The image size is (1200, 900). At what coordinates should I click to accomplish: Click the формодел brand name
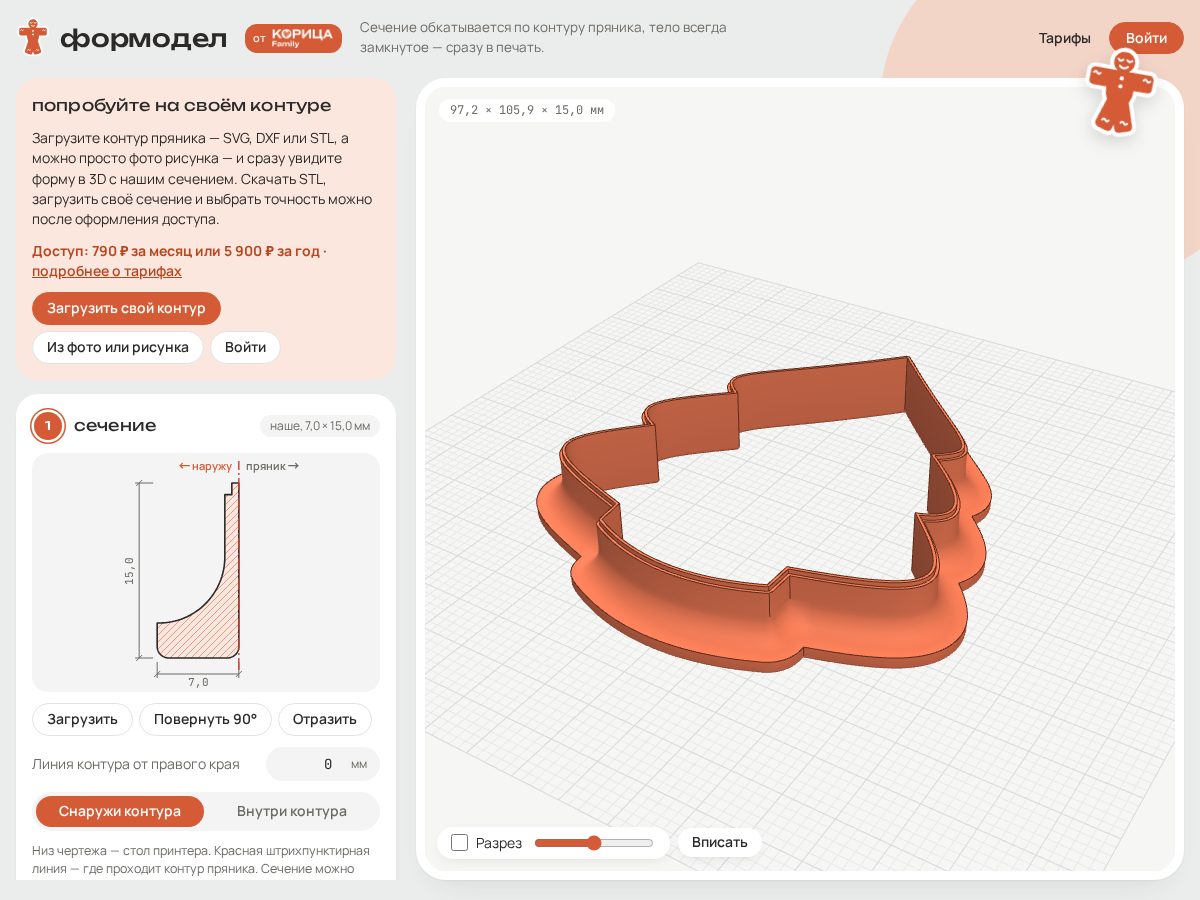pyautogui.click(x=144, y=38)
